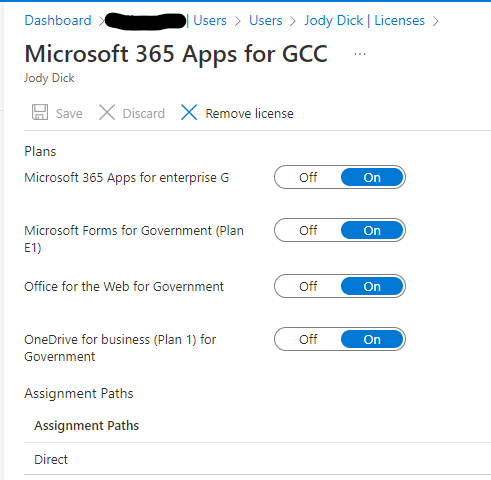Viewport: 491px width, 480px height.
Task: Click the Jody Dick subtitle text
Action: pos(49,78)
